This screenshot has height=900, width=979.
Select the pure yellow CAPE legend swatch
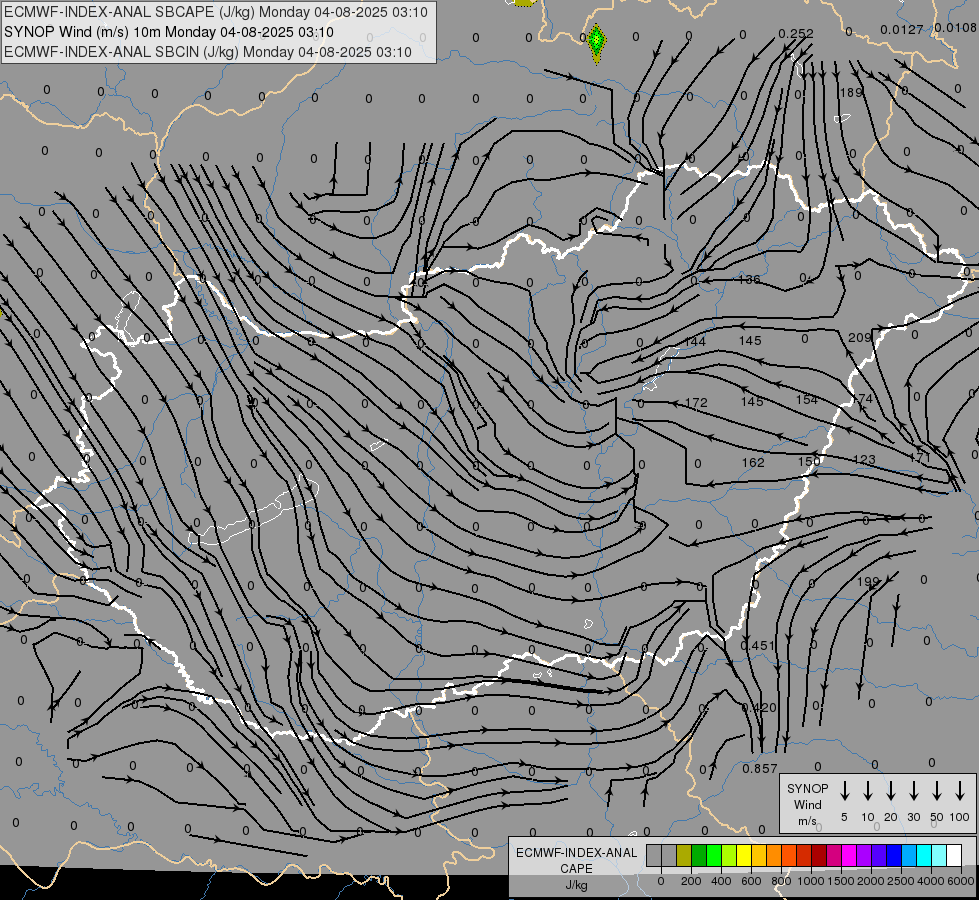(744, 855)
